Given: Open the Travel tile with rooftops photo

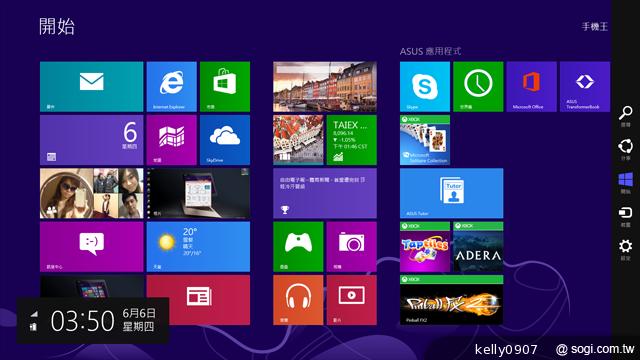Looking at the screenshot, I should tap(298, 140).
